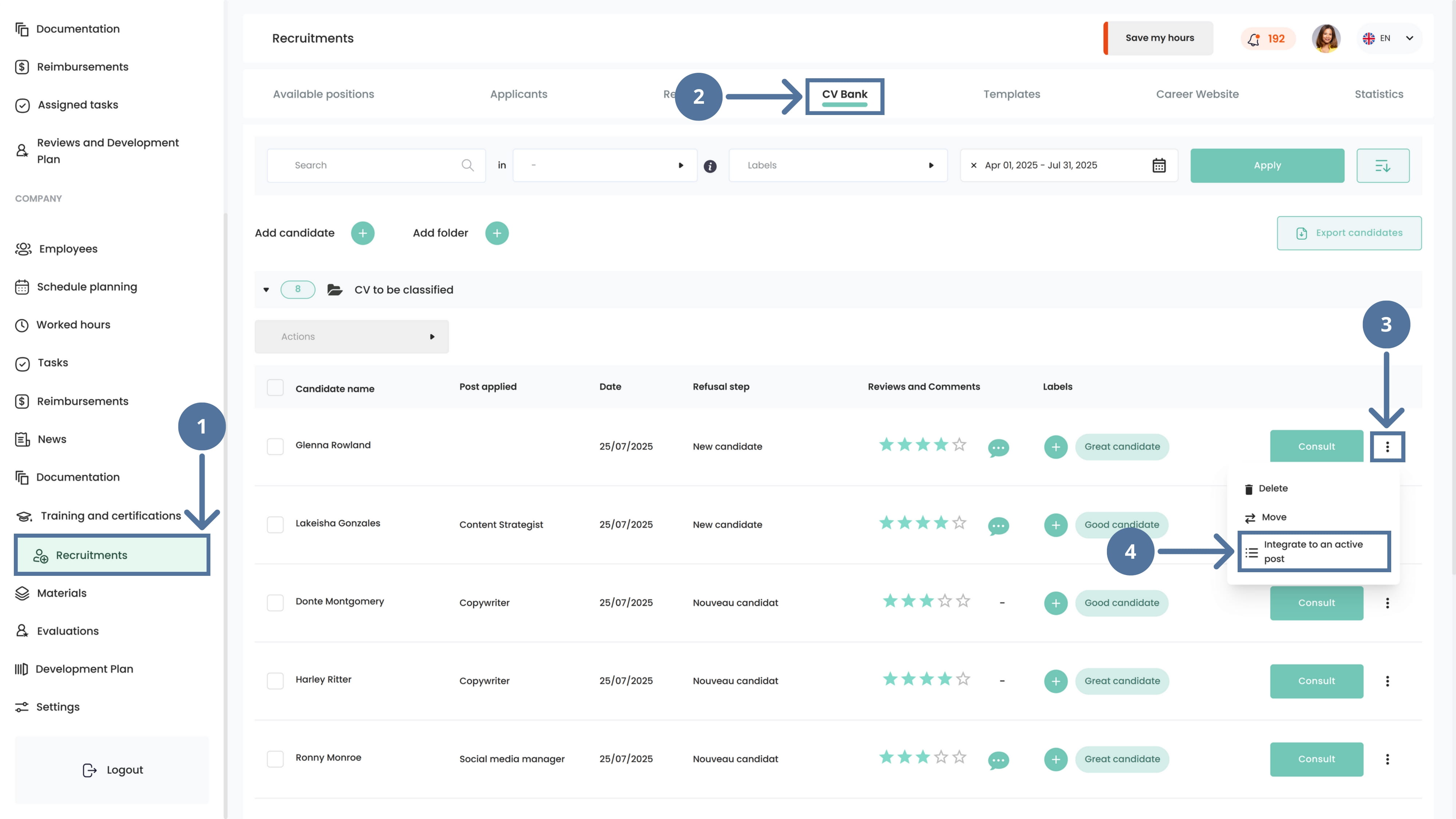Click the Save my hours button

click(x=1159, y=38)
